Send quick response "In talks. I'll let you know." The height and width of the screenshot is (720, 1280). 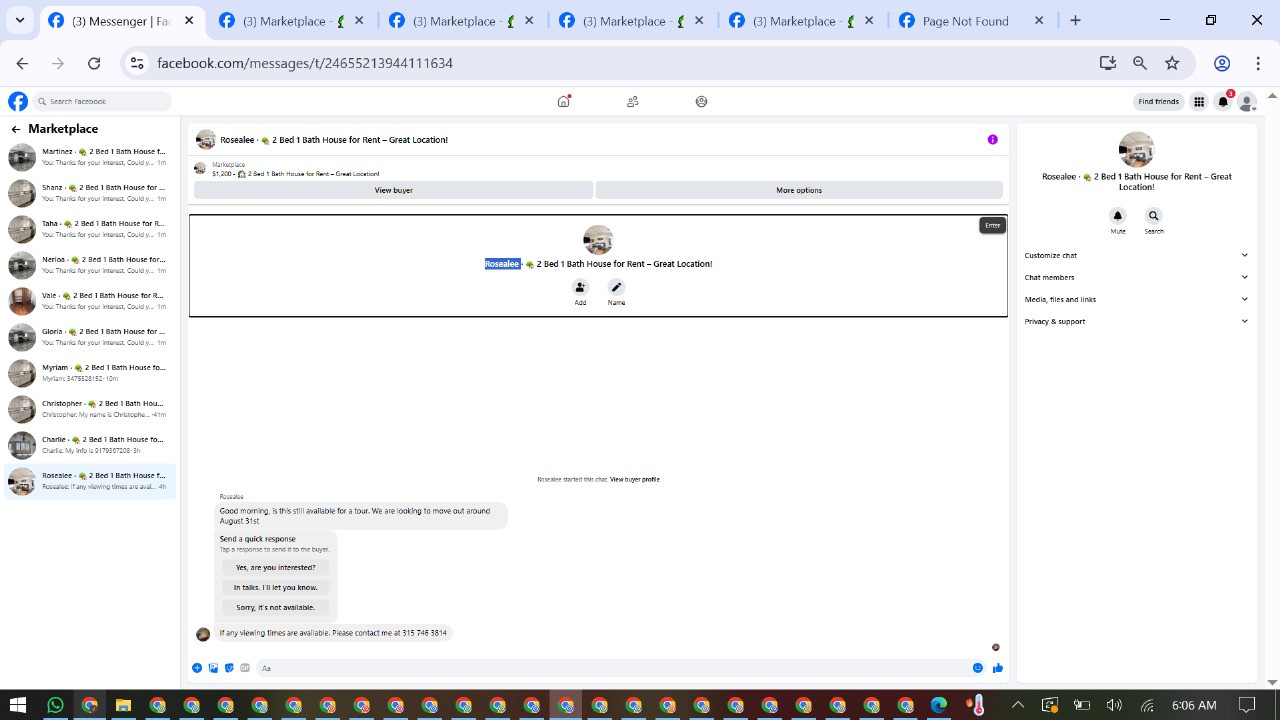[x=275, y=587]
